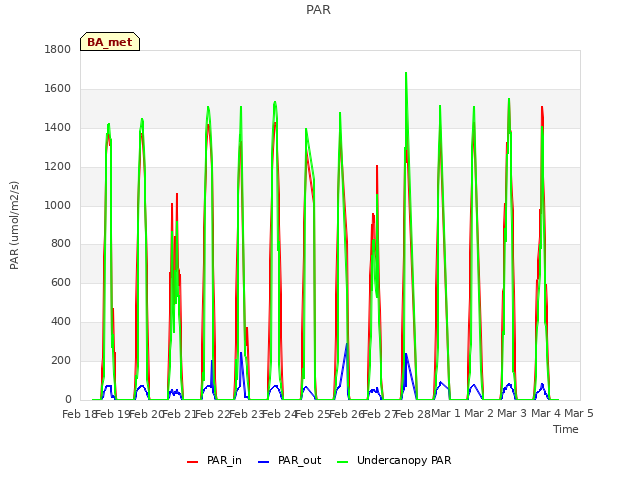Click the red peak on Mar 4

tap(542, 108)
